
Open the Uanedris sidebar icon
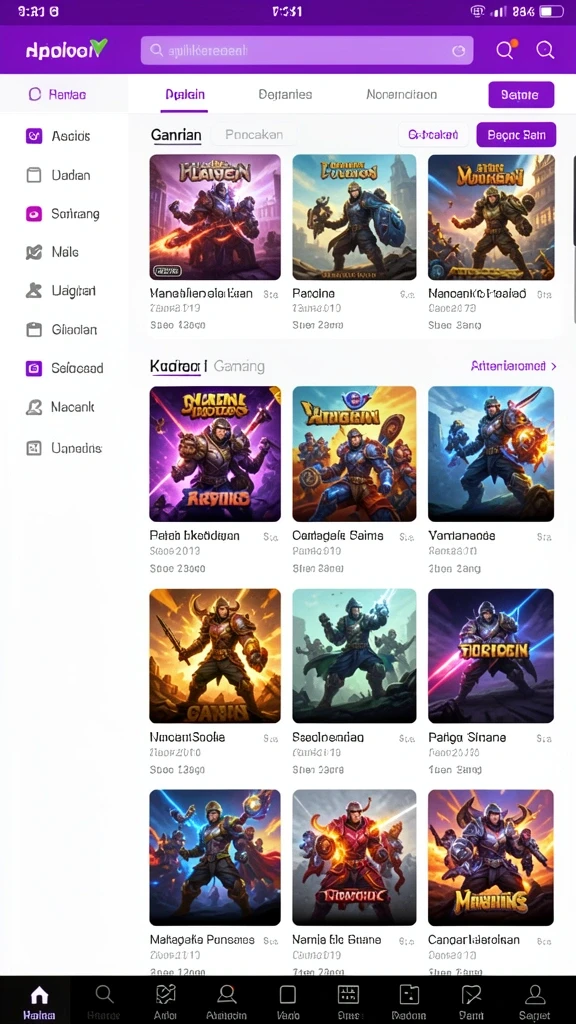click(34, 448)
